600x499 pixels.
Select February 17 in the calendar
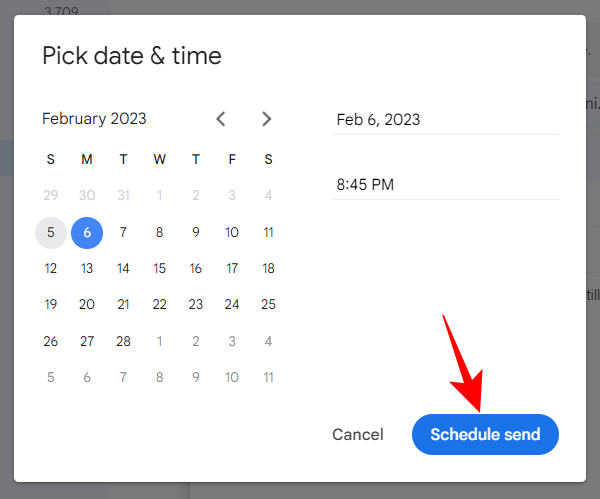pos(232,269)
